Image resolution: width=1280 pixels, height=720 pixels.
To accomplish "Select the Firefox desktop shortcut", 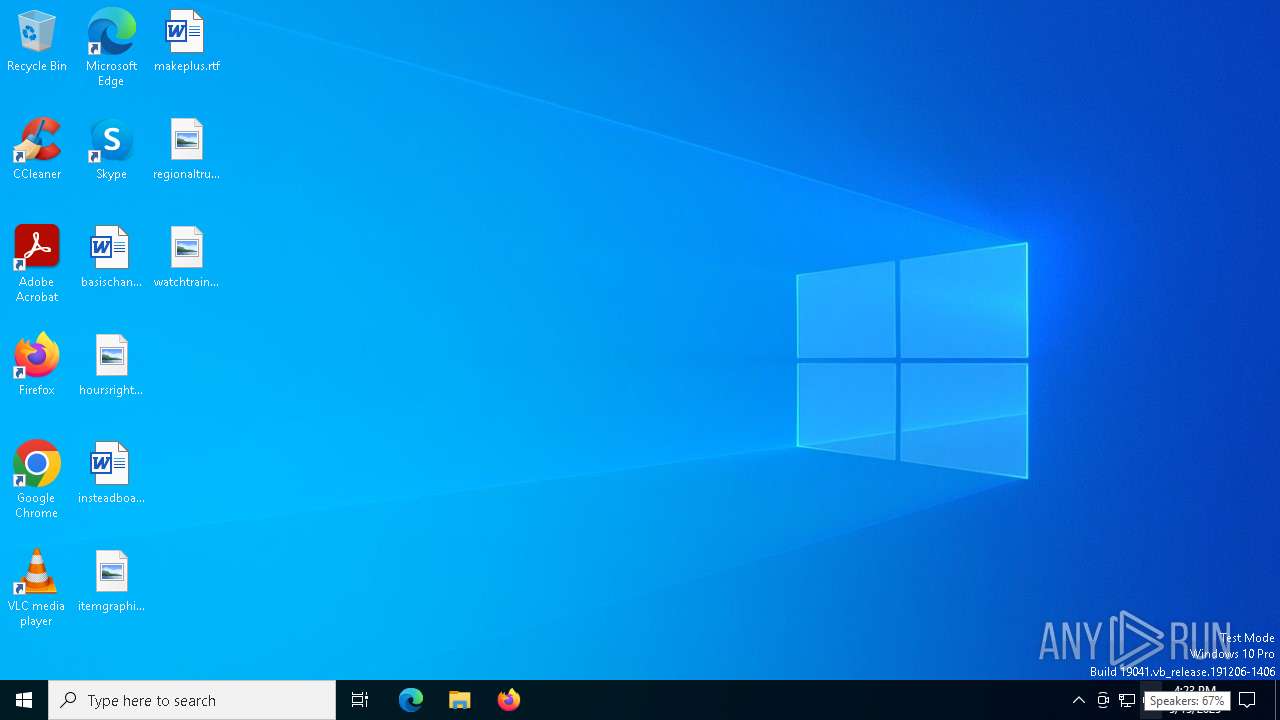I will coord(37,366).
